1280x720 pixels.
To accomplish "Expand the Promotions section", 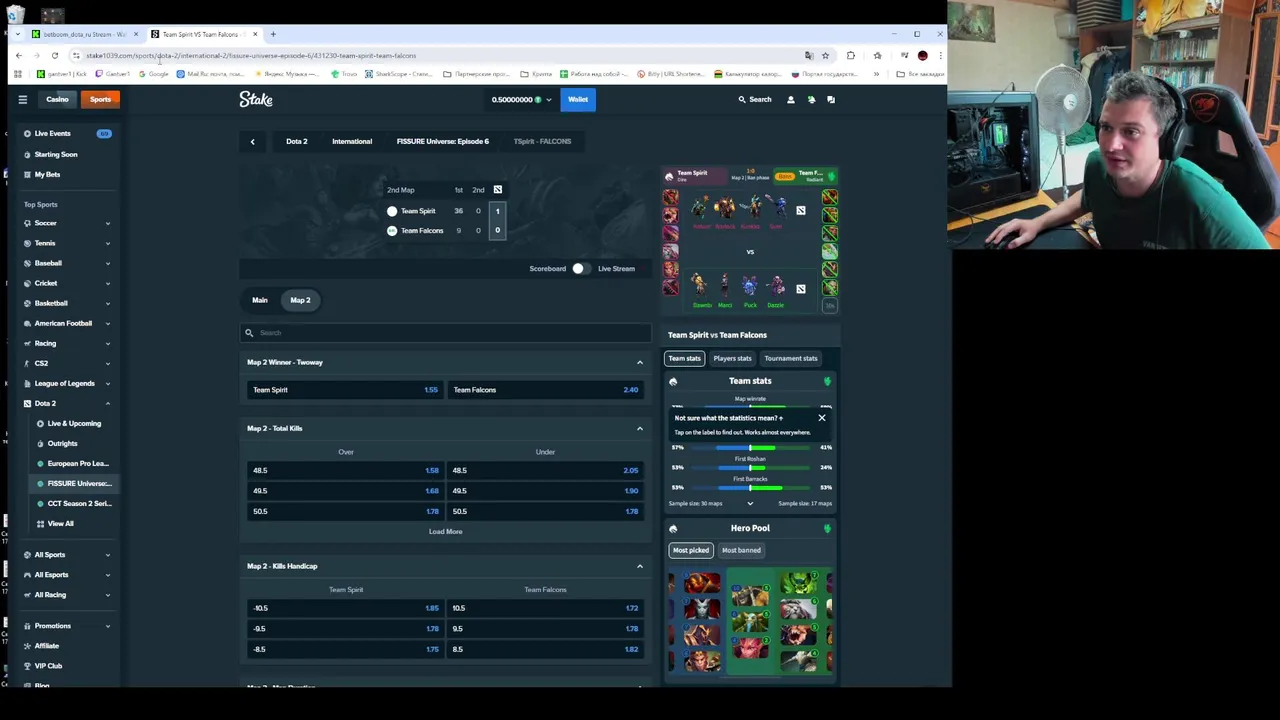I will [107, 626].
